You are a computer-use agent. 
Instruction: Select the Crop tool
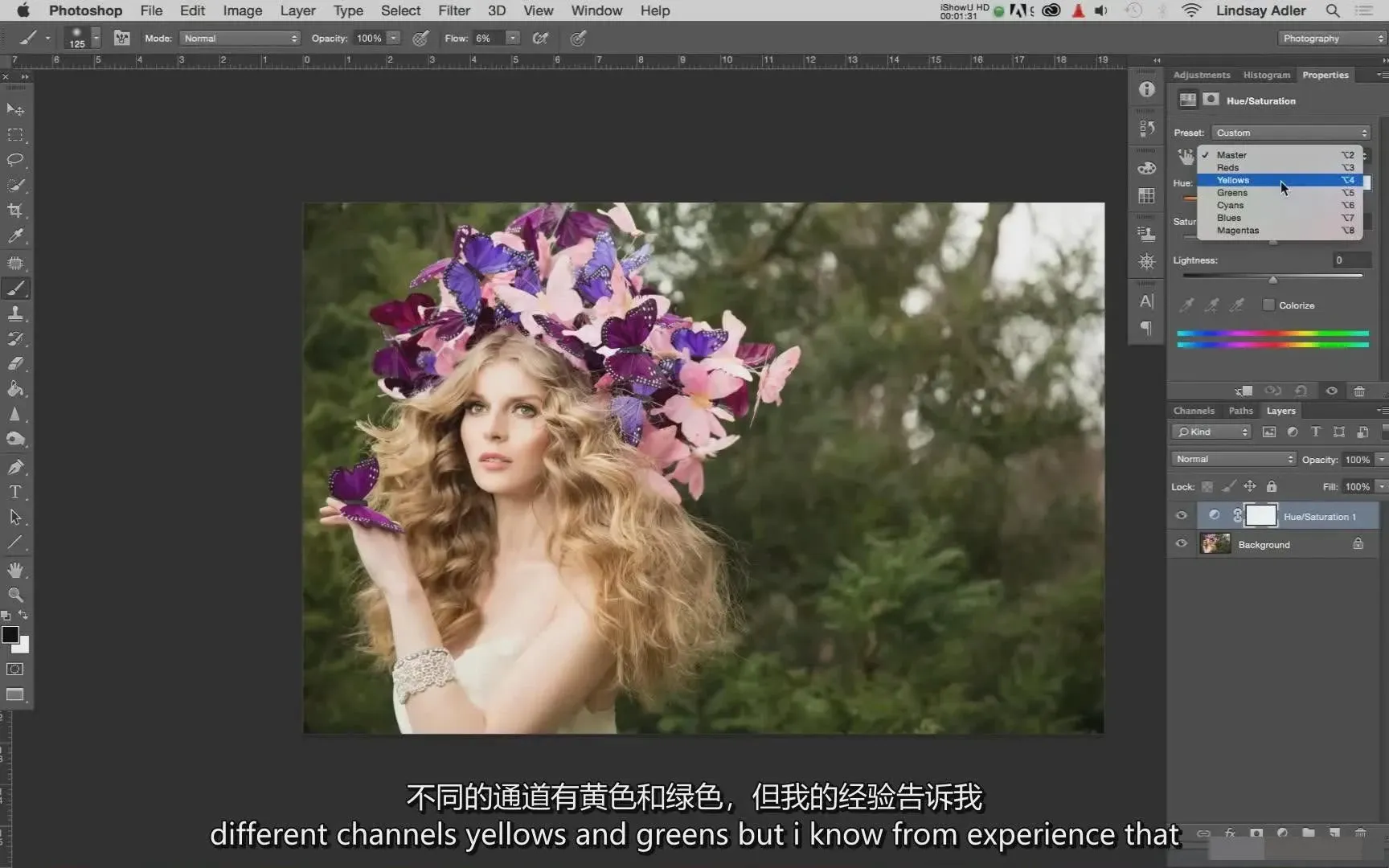(x=15, y=211)
